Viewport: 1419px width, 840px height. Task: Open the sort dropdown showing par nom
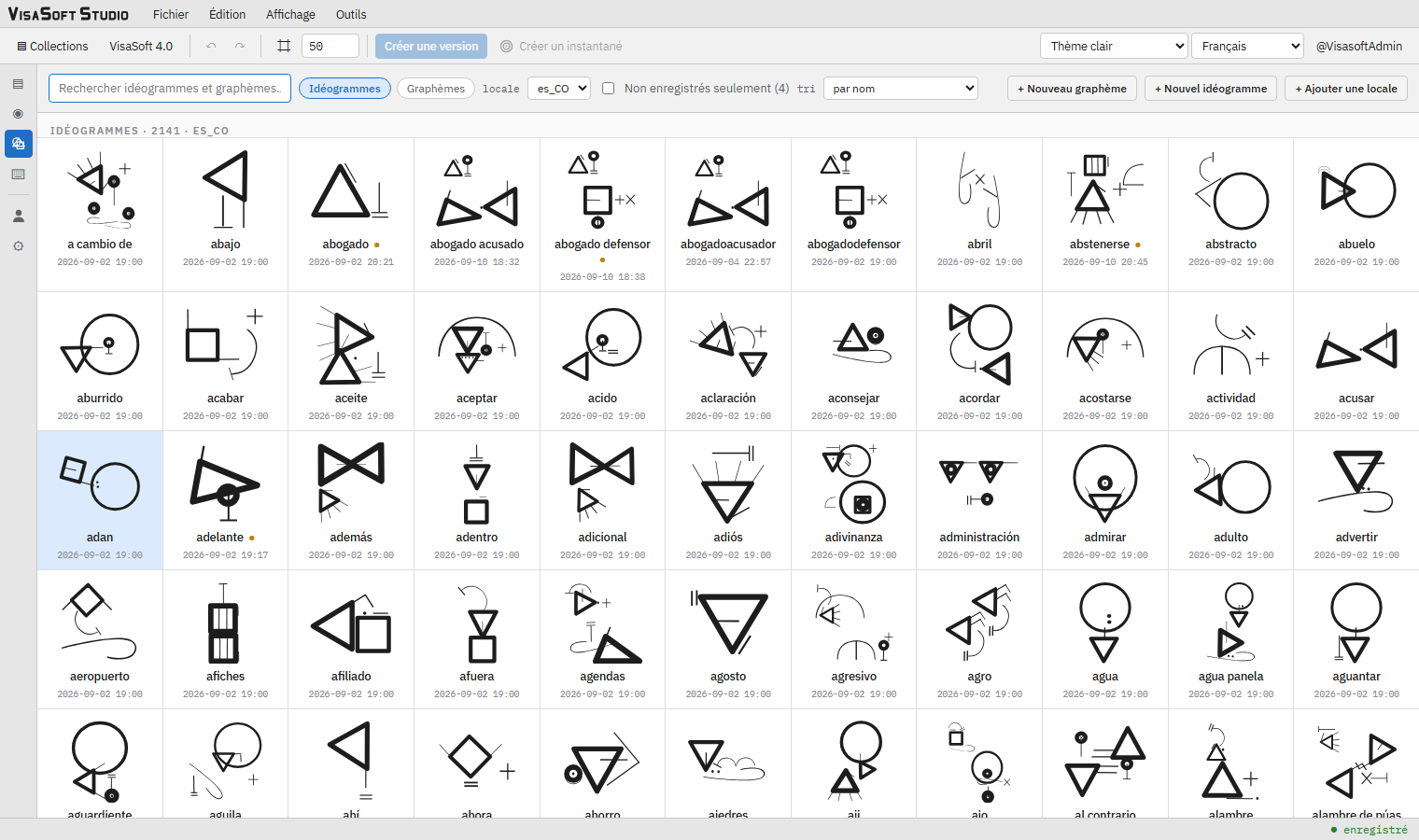(x=901, y=89)
